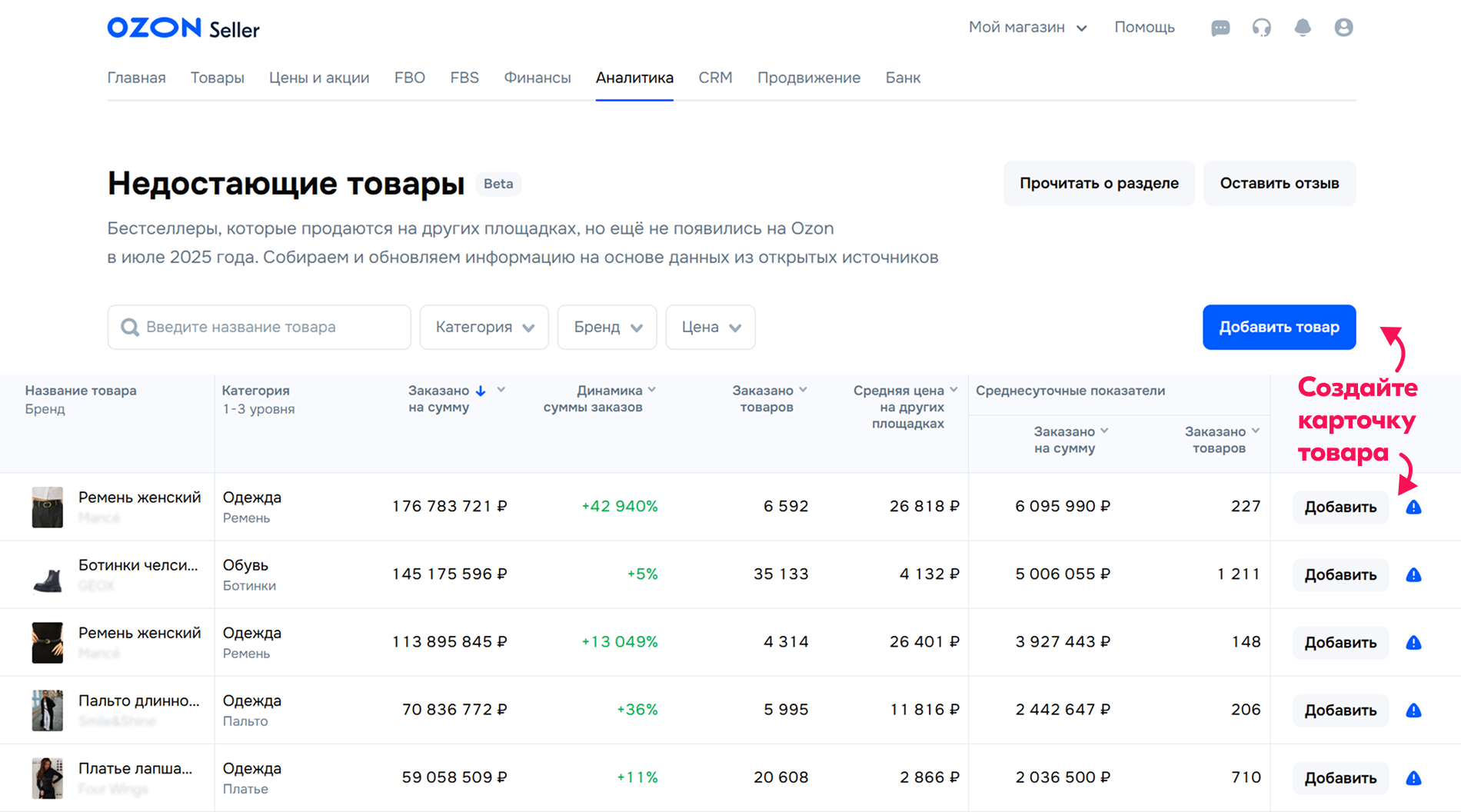Click warning icon in Ботинки челси row
Image resolution: width=1461 pixels, height=812 pixels.
tap(1413, 574)
